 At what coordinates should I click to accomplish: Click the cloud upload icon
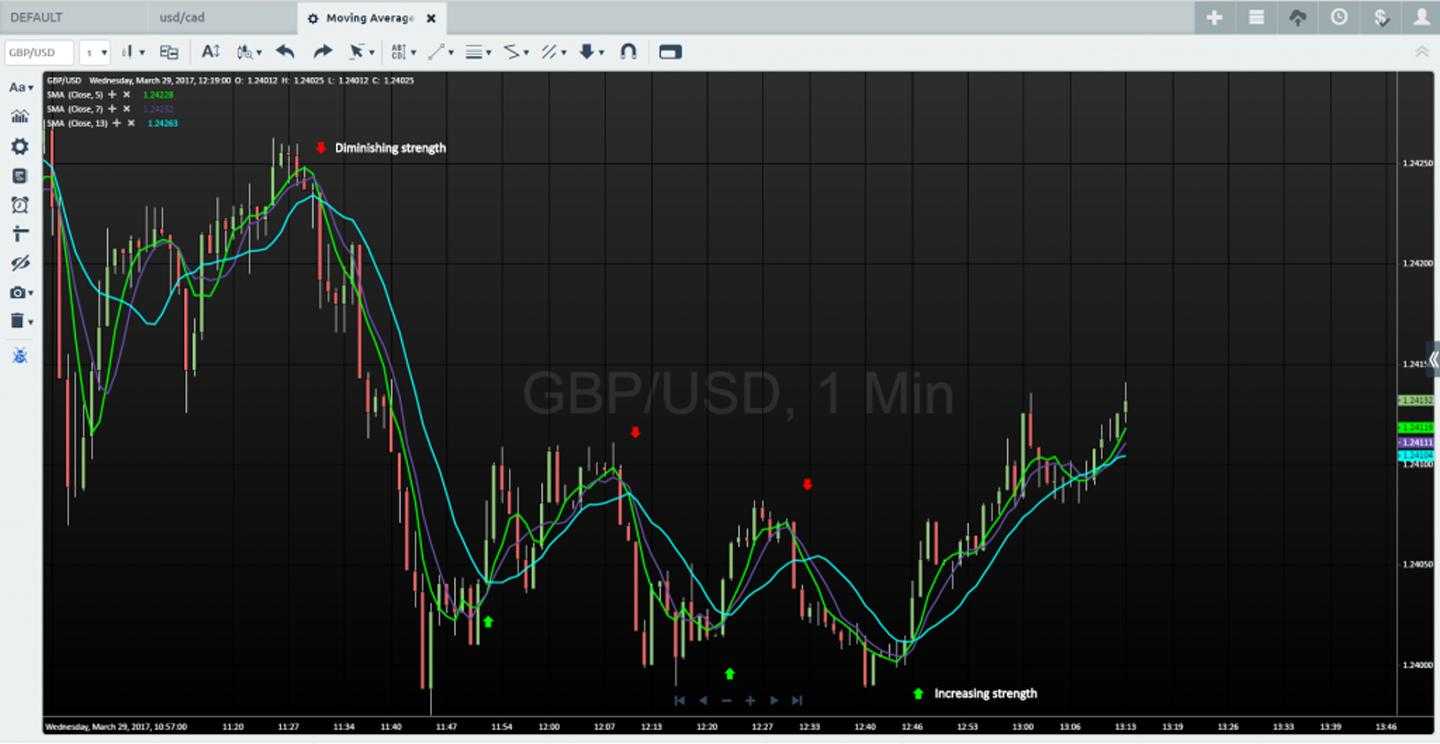[x=1297, y=18]
